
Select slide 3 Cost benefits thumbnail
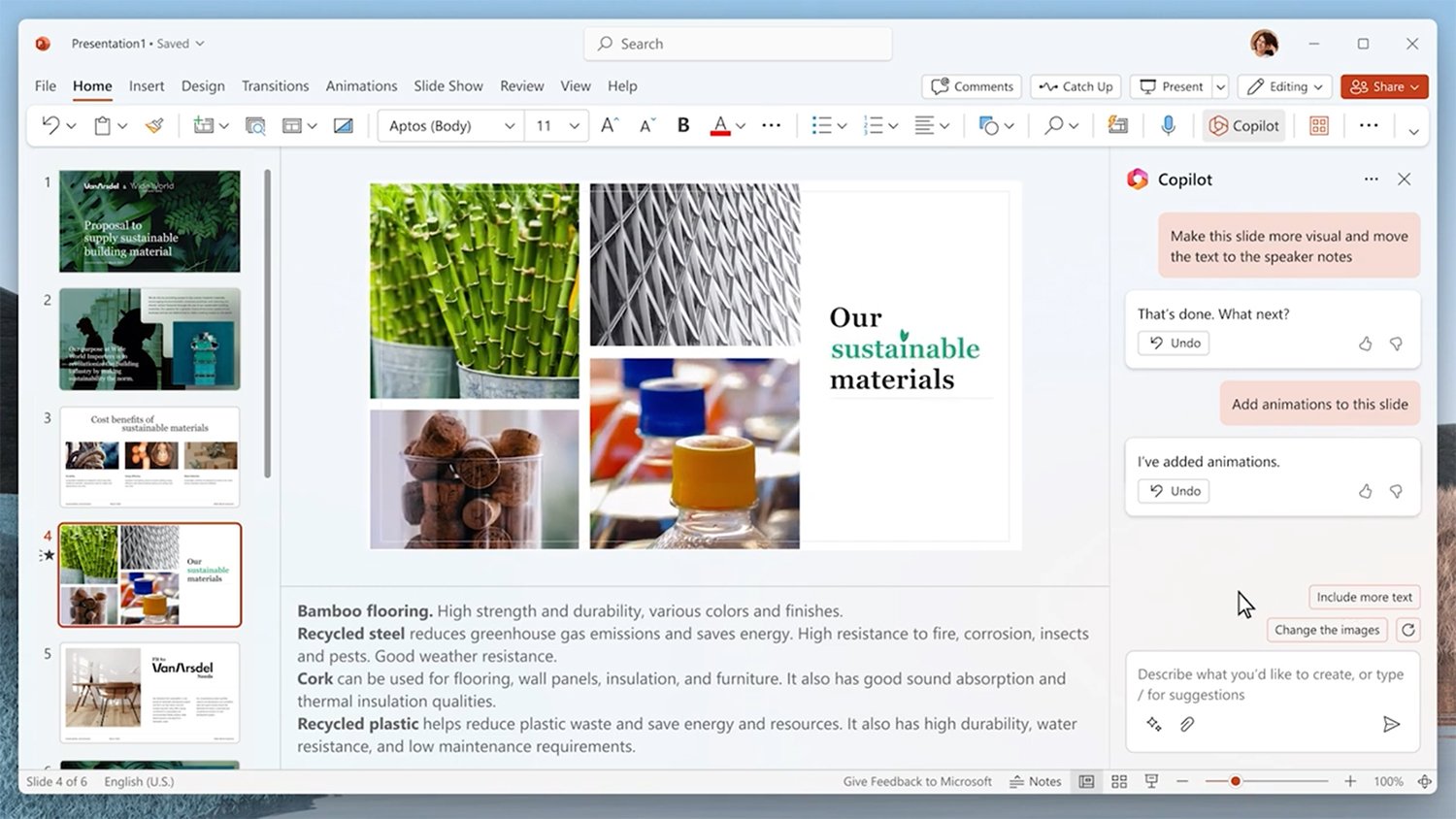pos(149,456)
